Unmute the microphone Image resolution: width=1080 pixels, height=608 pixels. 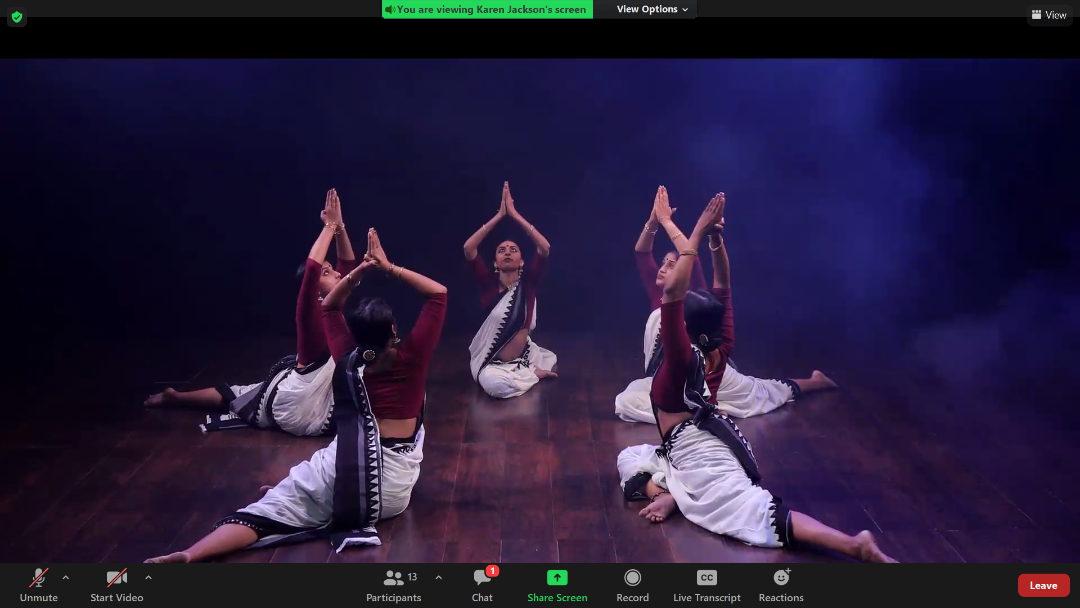(x=39, y=578)
